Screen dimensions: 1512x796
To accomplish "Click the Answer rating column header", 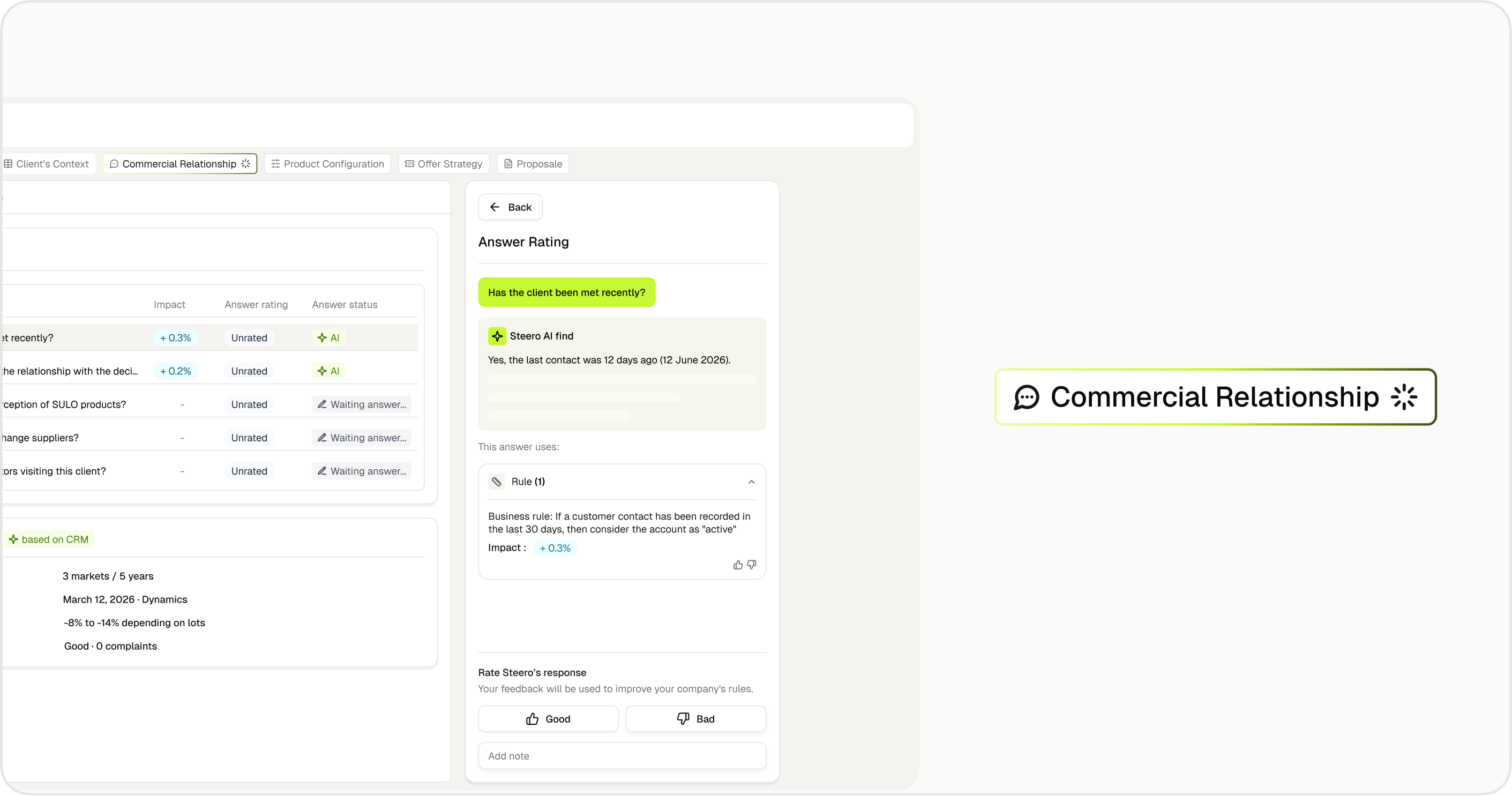I will [x=256, y=305].
